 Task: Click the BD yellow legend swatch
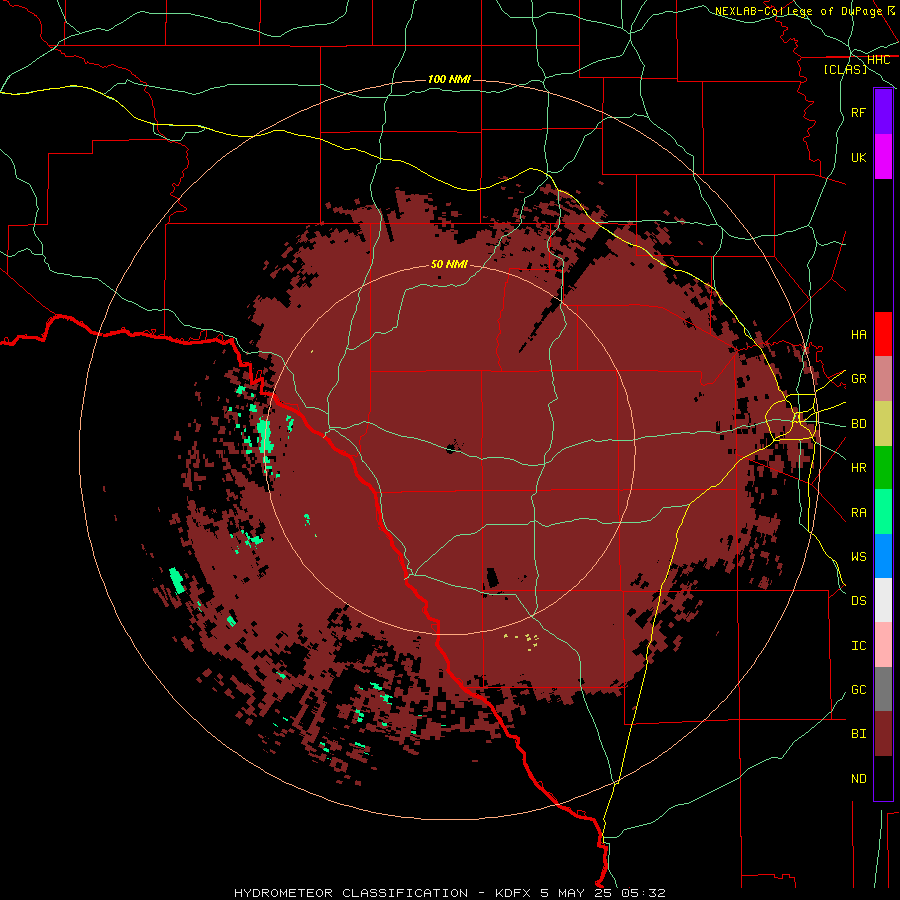(x=883, y=424)
